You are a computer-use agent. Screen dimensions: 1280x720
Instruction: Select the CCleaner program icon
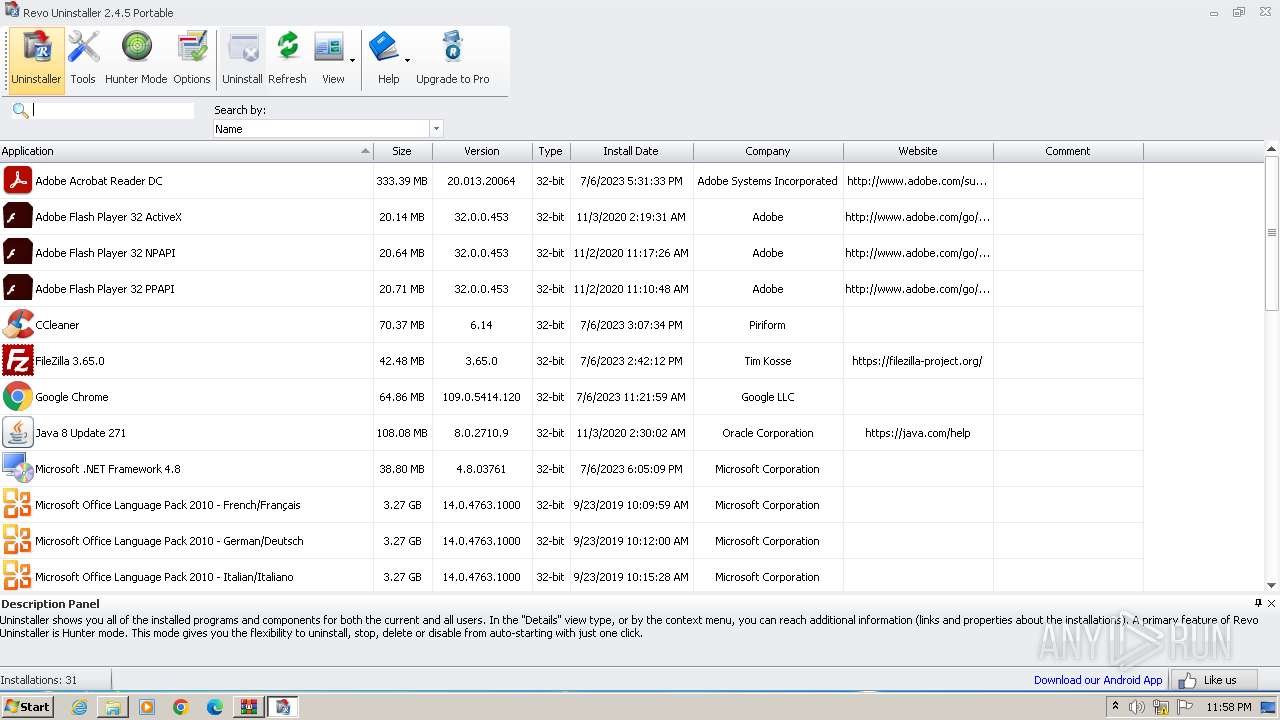pyautogui.click(x=17, y=325)
